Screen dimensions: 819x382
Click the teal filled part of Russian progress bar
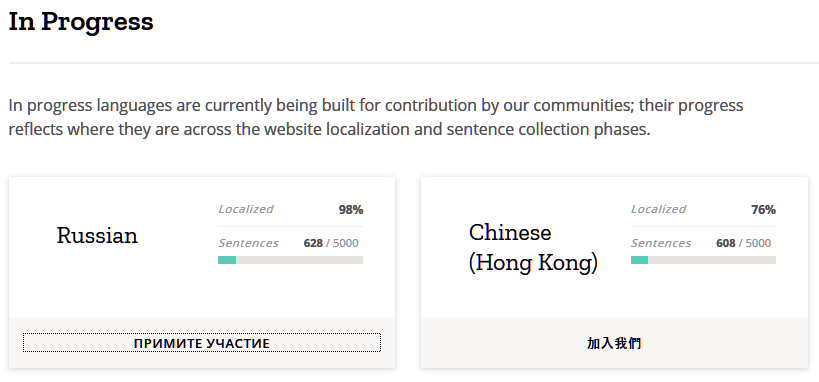(x=227, y=260)
